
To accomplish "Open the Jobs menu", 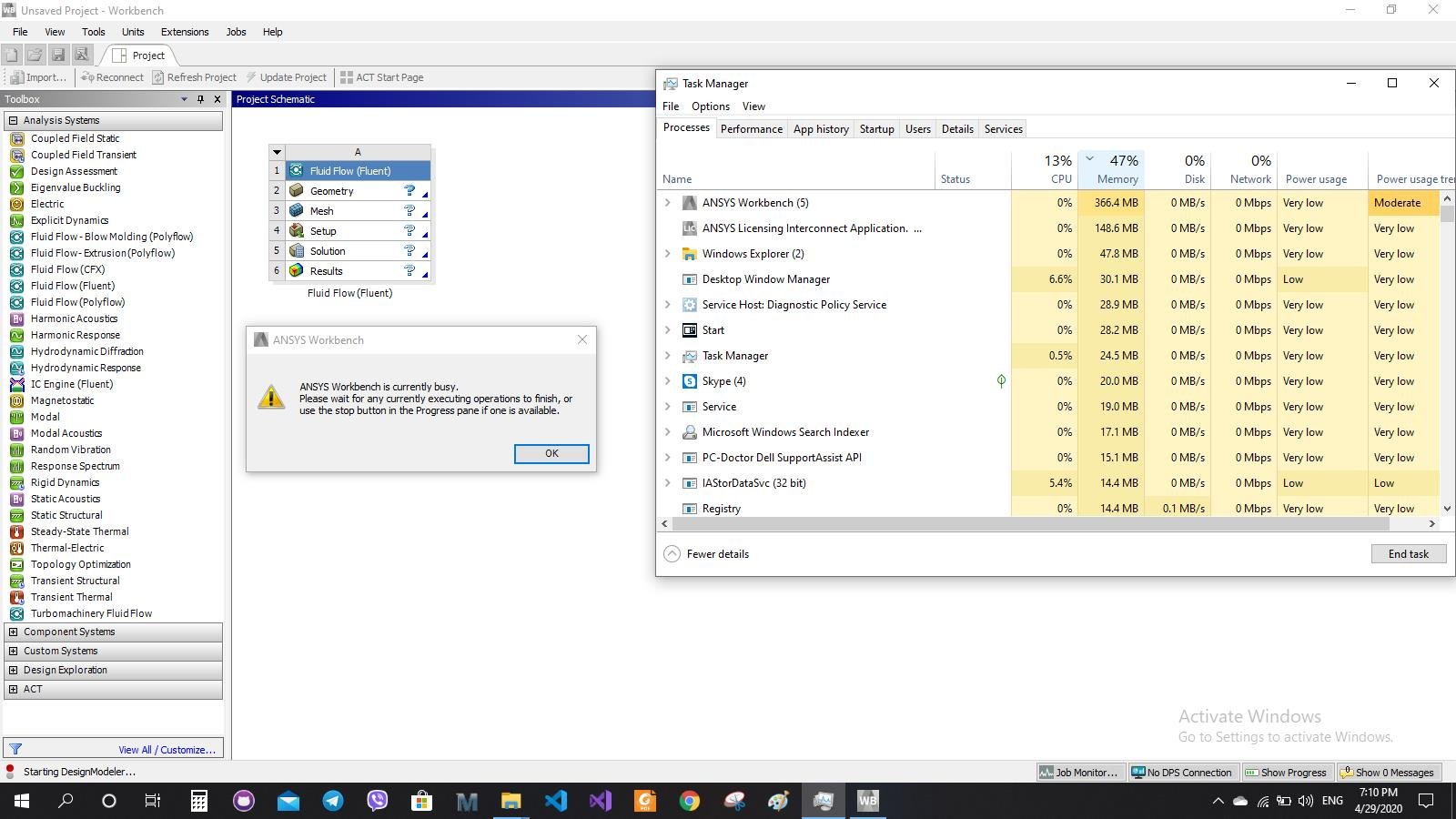I will point(236,32).
